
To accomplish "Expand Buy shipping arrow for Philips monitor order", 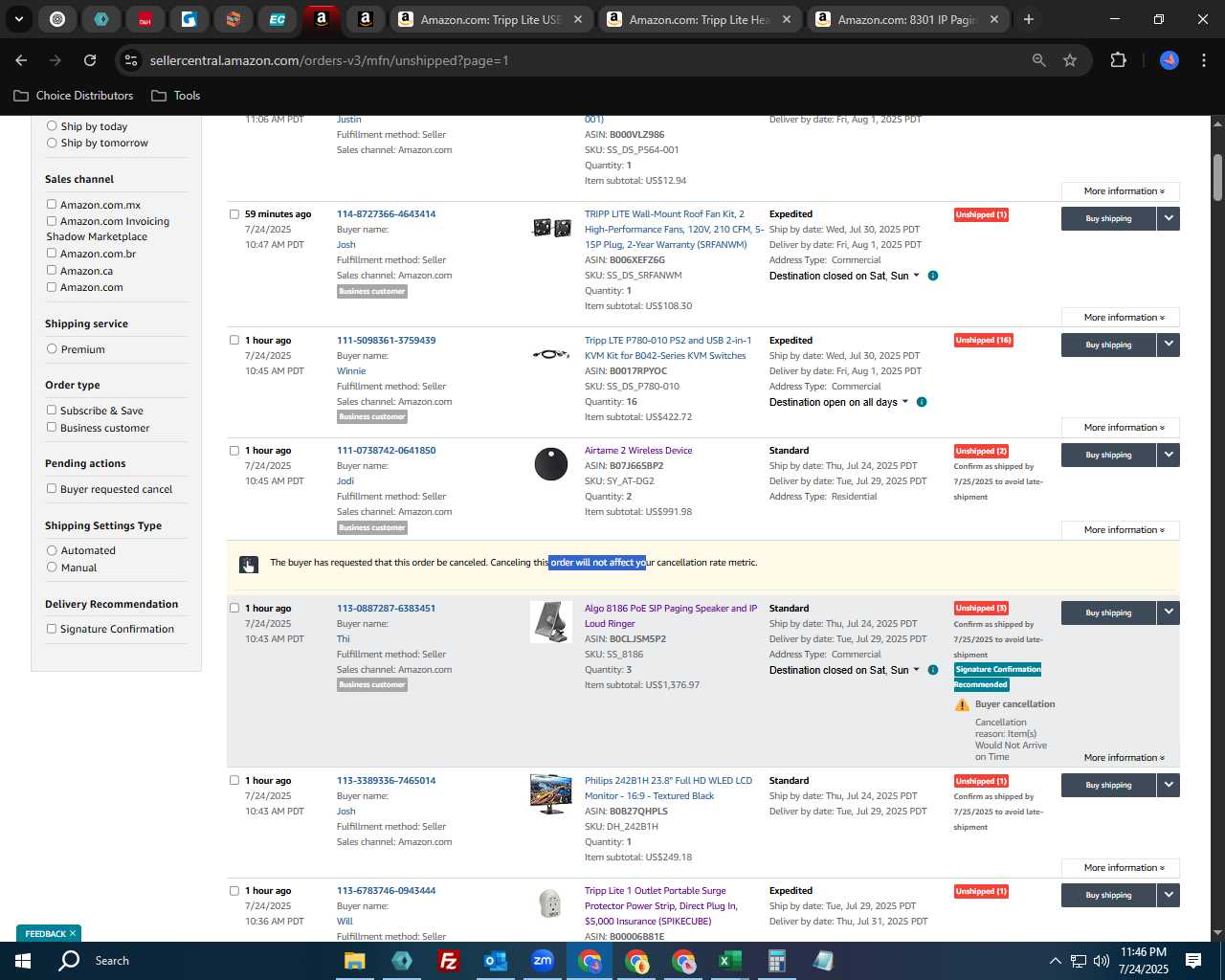I will click(1169, 785).
